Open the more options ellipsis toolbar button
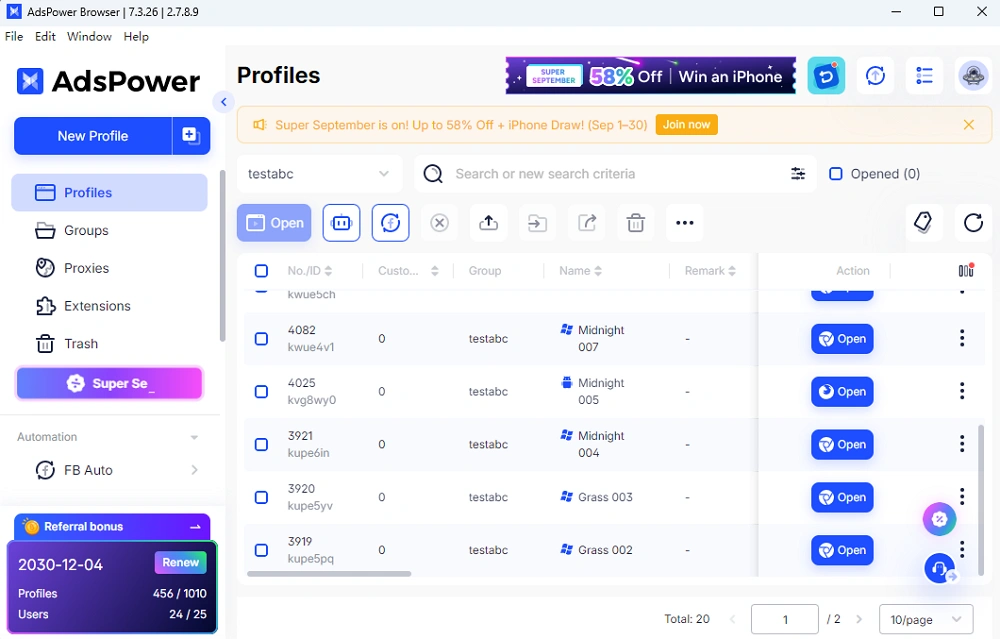This screenshot has width=1000, height=639. [x=685, y=223]
